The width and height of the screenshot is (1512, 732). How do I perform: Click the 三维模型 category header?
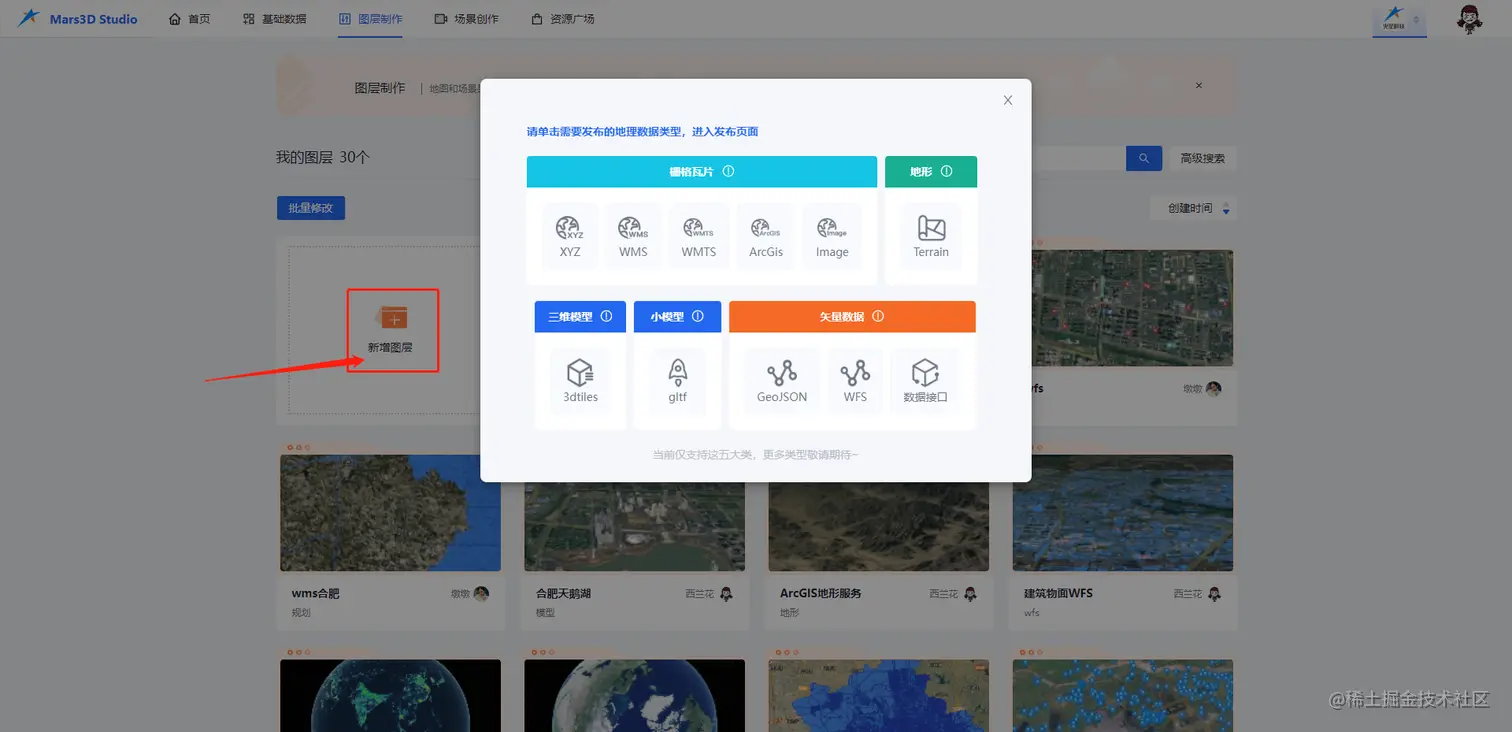tap(580, 316)
